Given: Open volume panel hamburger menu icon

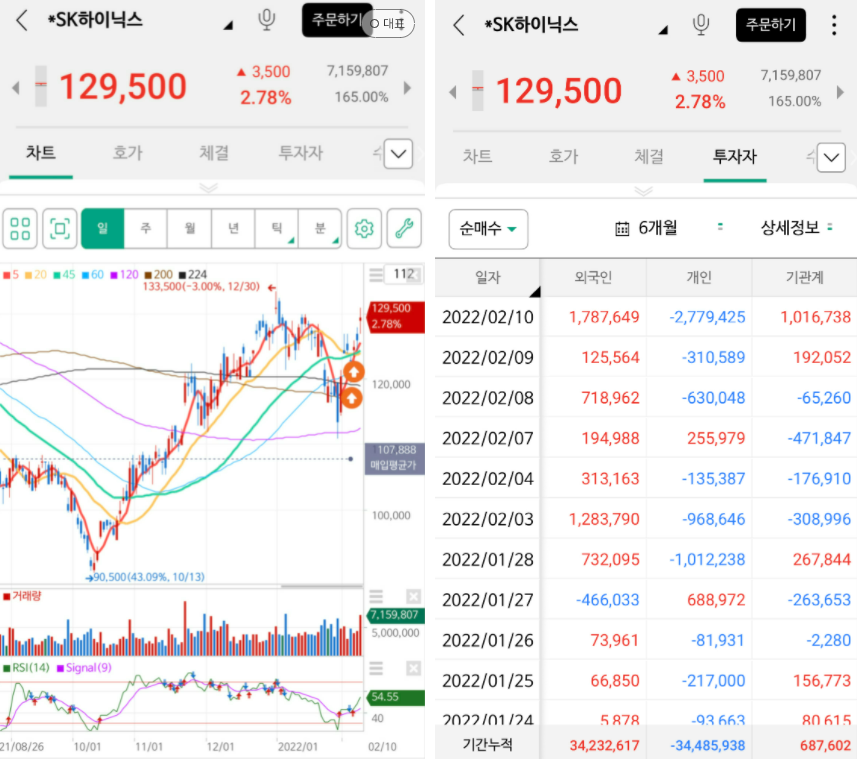Looking at the screenshot, I should [x=376, y=596].
